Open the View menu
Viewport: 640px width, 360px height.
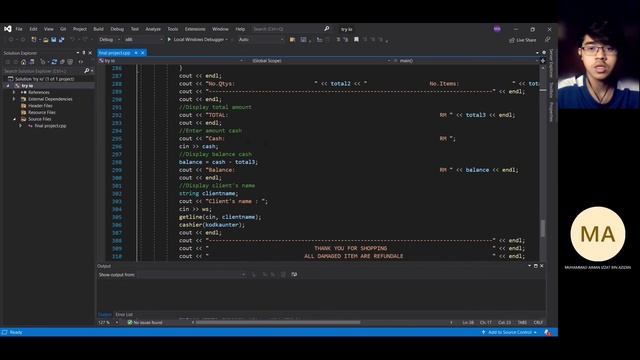[x=49, y=29]
